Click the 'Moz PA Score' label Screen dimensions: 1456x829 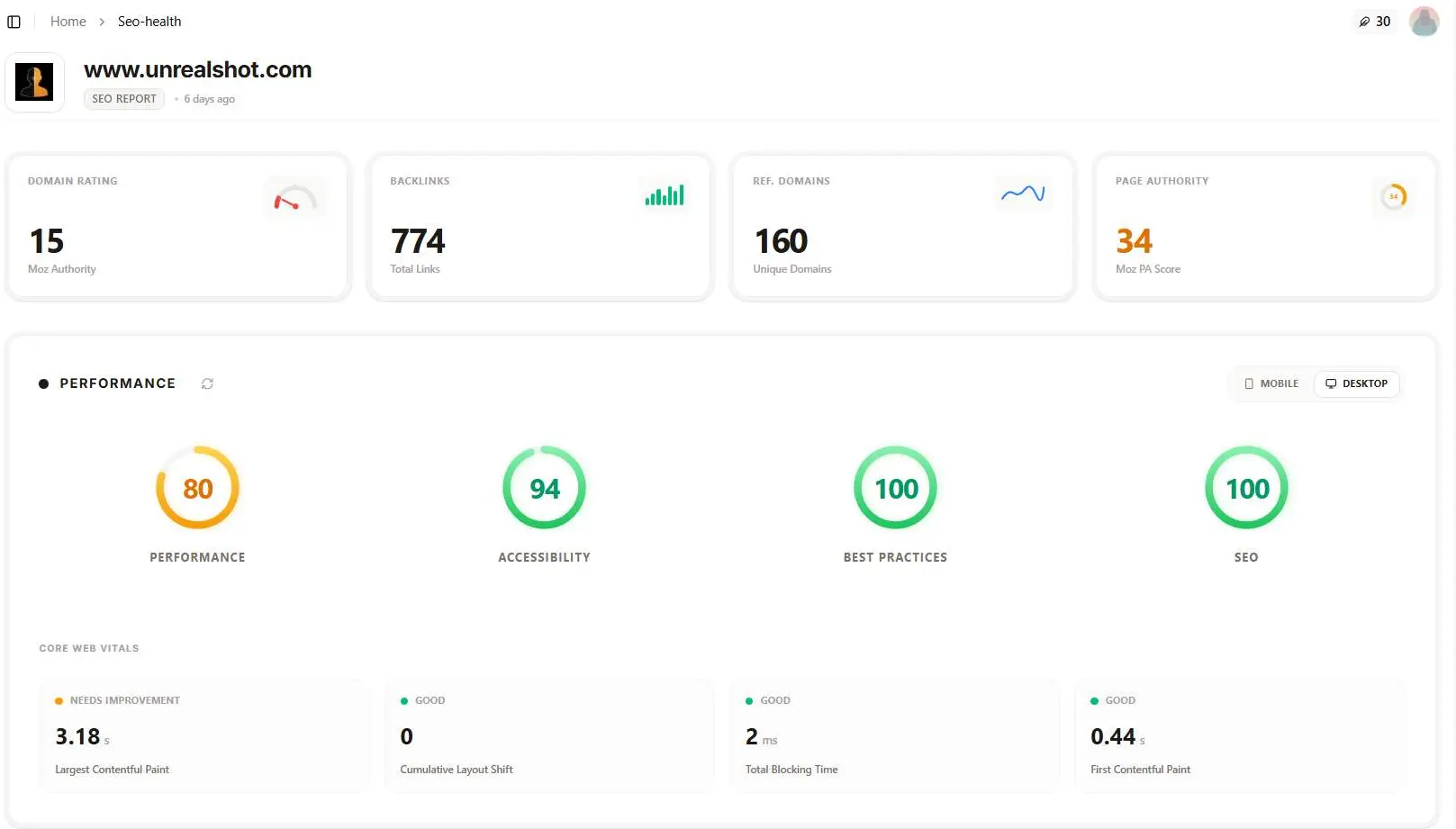(1148, 269)
